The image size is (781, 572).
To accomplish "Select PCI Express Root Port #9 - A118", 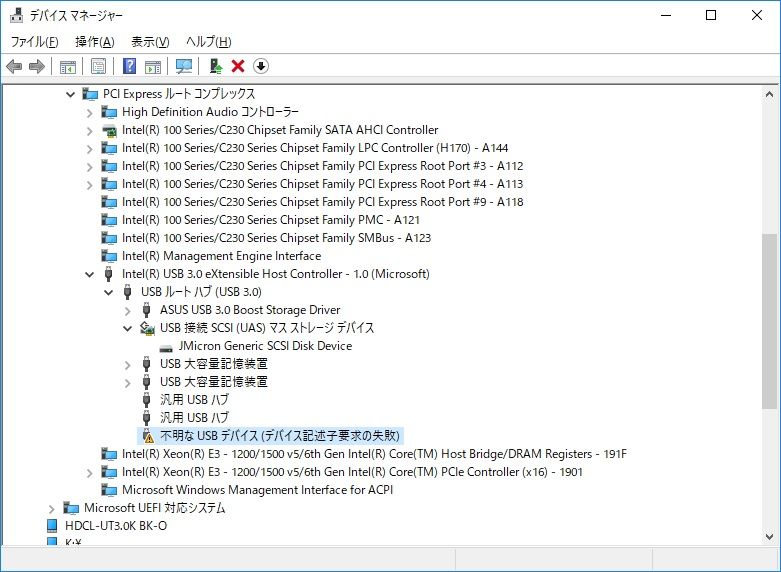I will (x=323, y=202).
